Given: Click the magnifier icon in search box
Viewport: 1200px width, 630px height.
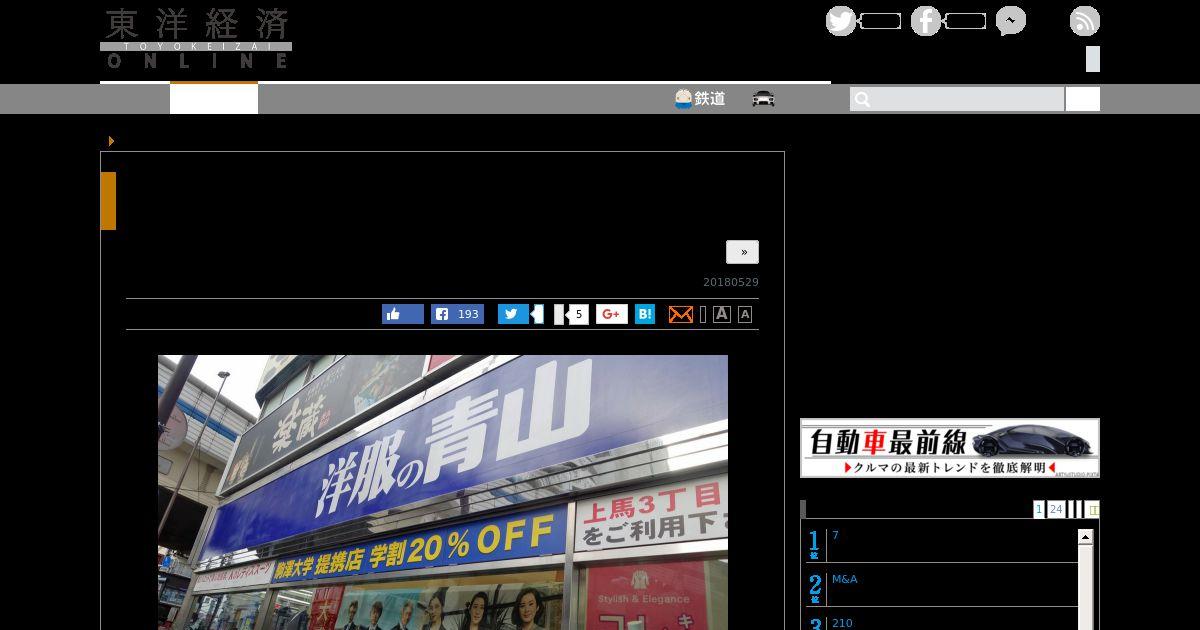Looking at the screenshot, I should (863, 99).
